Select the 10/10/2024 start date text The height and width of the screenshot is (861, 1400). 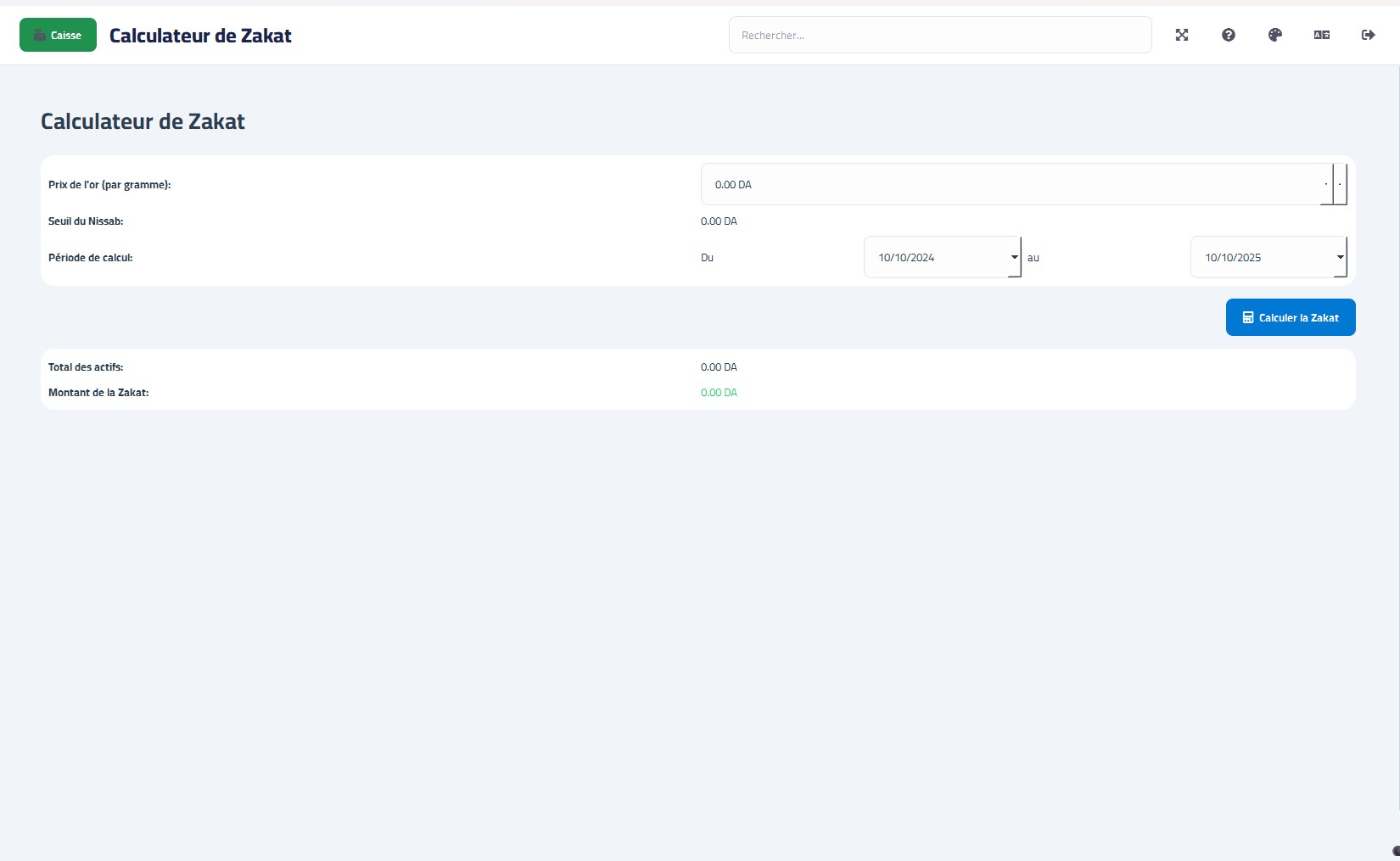(x=906, y=257)
